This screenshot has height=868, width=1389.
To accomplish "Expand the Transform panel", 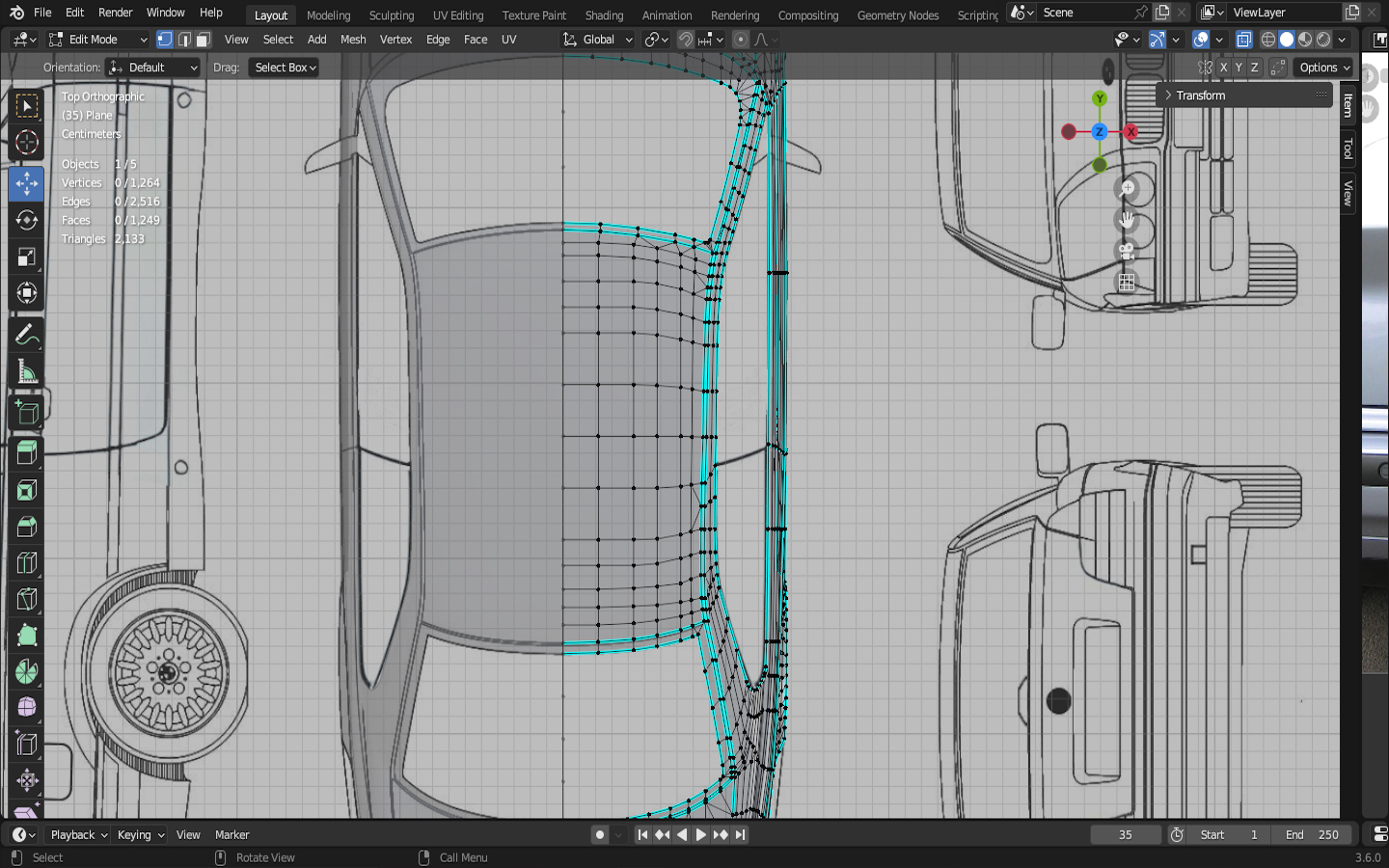I will coord(1200,95).
